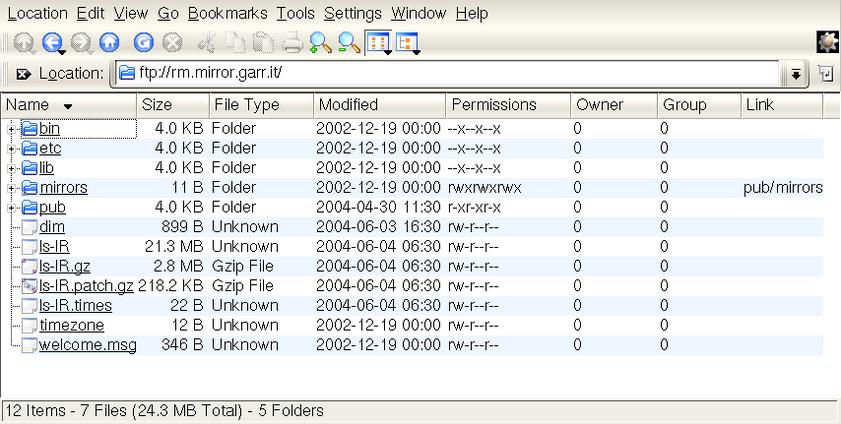The height and width of the screenshot is (424, 841).
Task: Click the Zoom Out magnifier icon
Action: [348, 42]
